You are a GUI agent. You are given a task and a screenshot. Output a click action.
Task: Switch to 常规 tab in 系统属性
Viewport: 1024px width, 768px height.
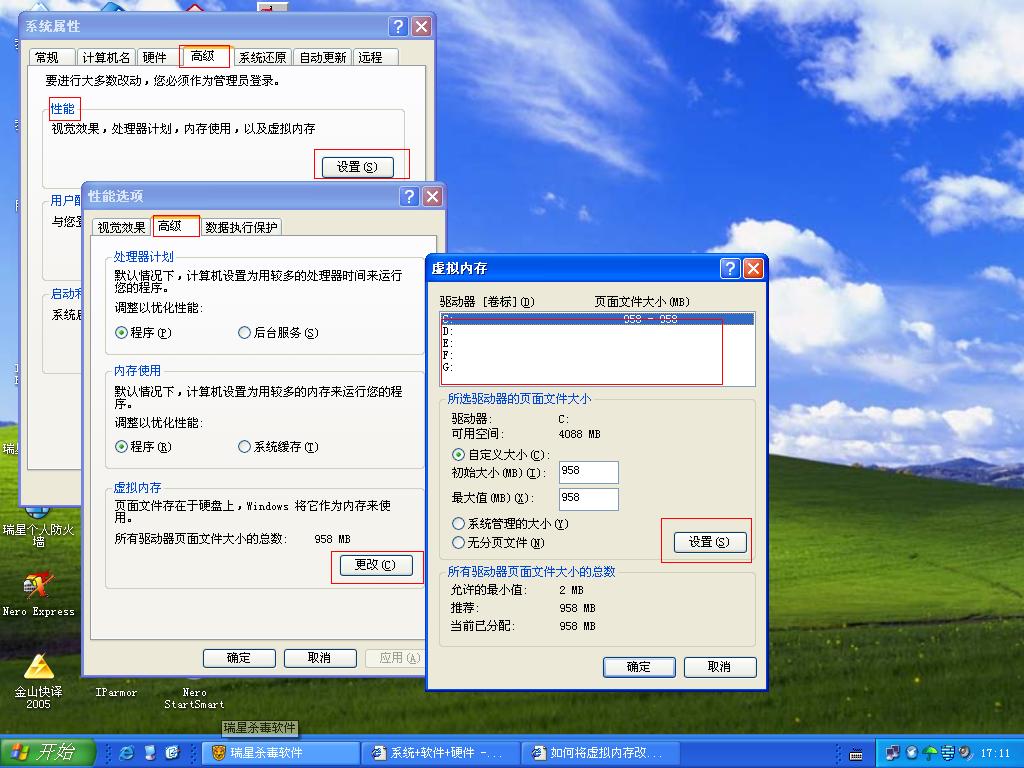pyautogui.click(x=51, y=57)
